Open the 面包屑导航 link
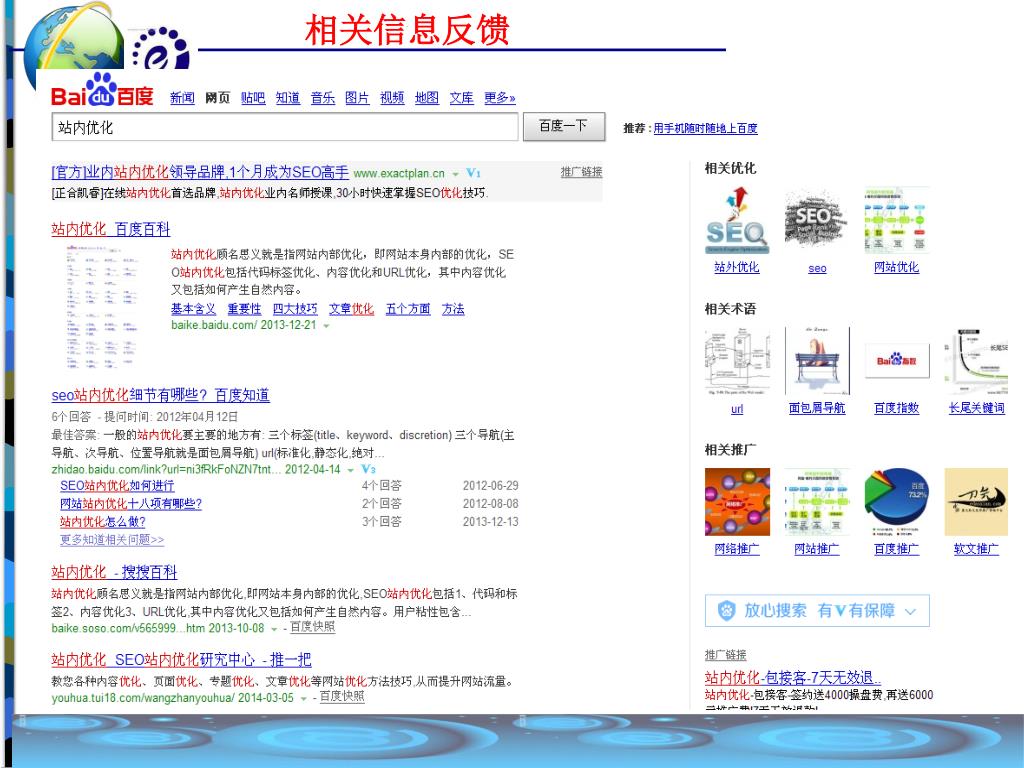1024x768 pixels. tap(817, 408)
